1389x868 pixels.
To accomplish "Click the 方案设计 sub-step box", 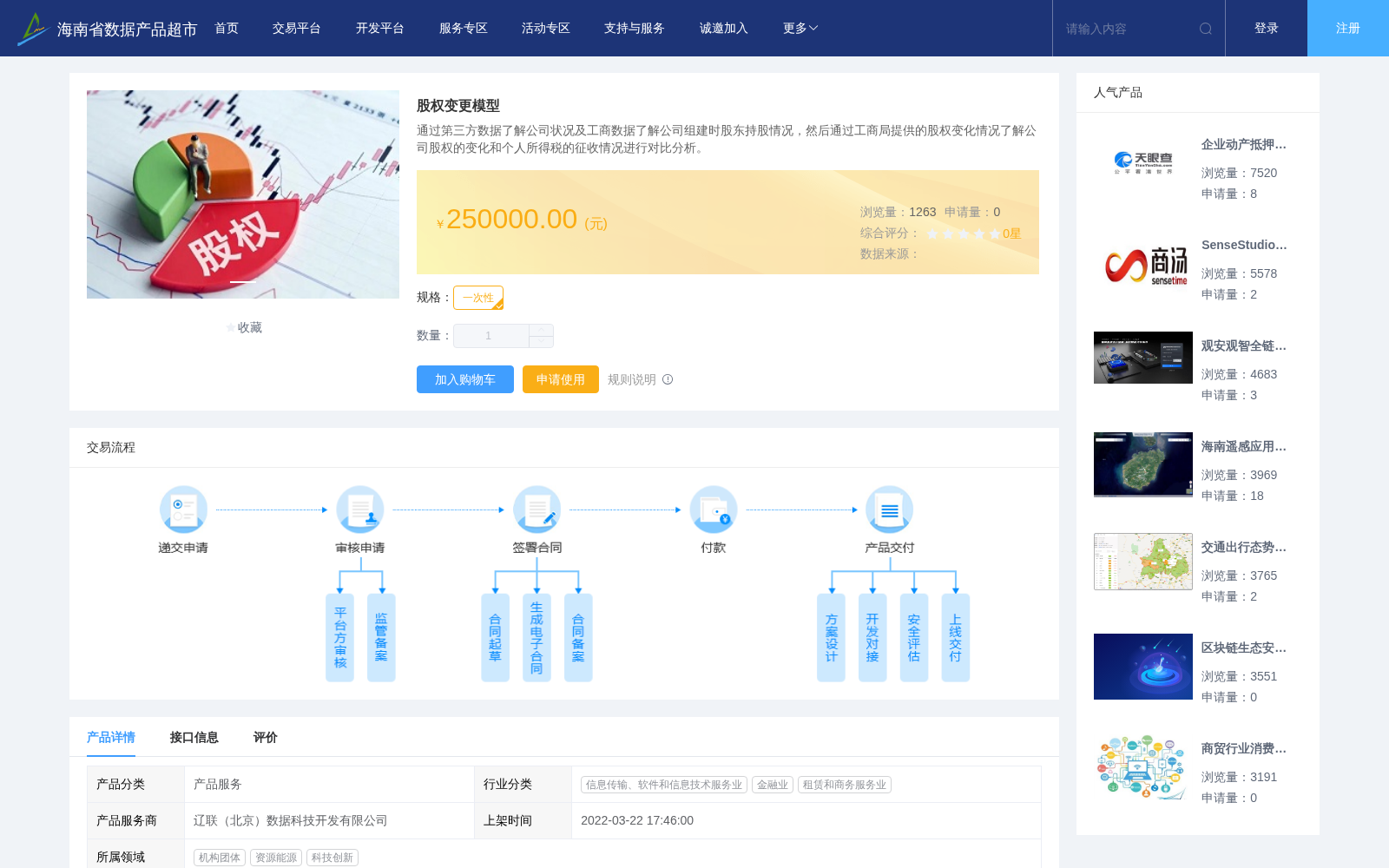I will pyautogui.click(x=831, y=638).
